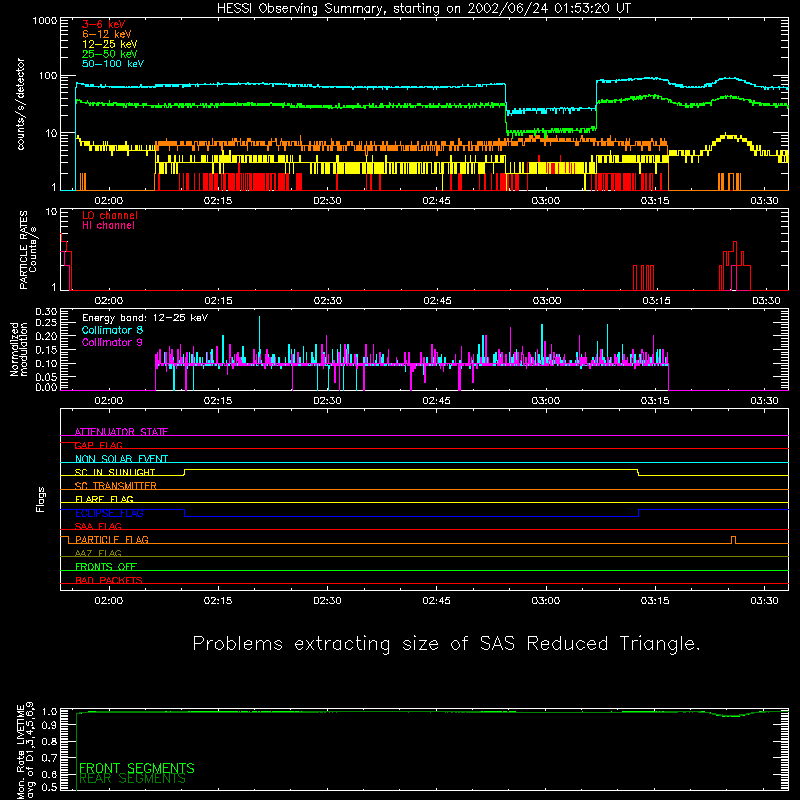Select the Collimator 8 legend entry

pos(112,330)
